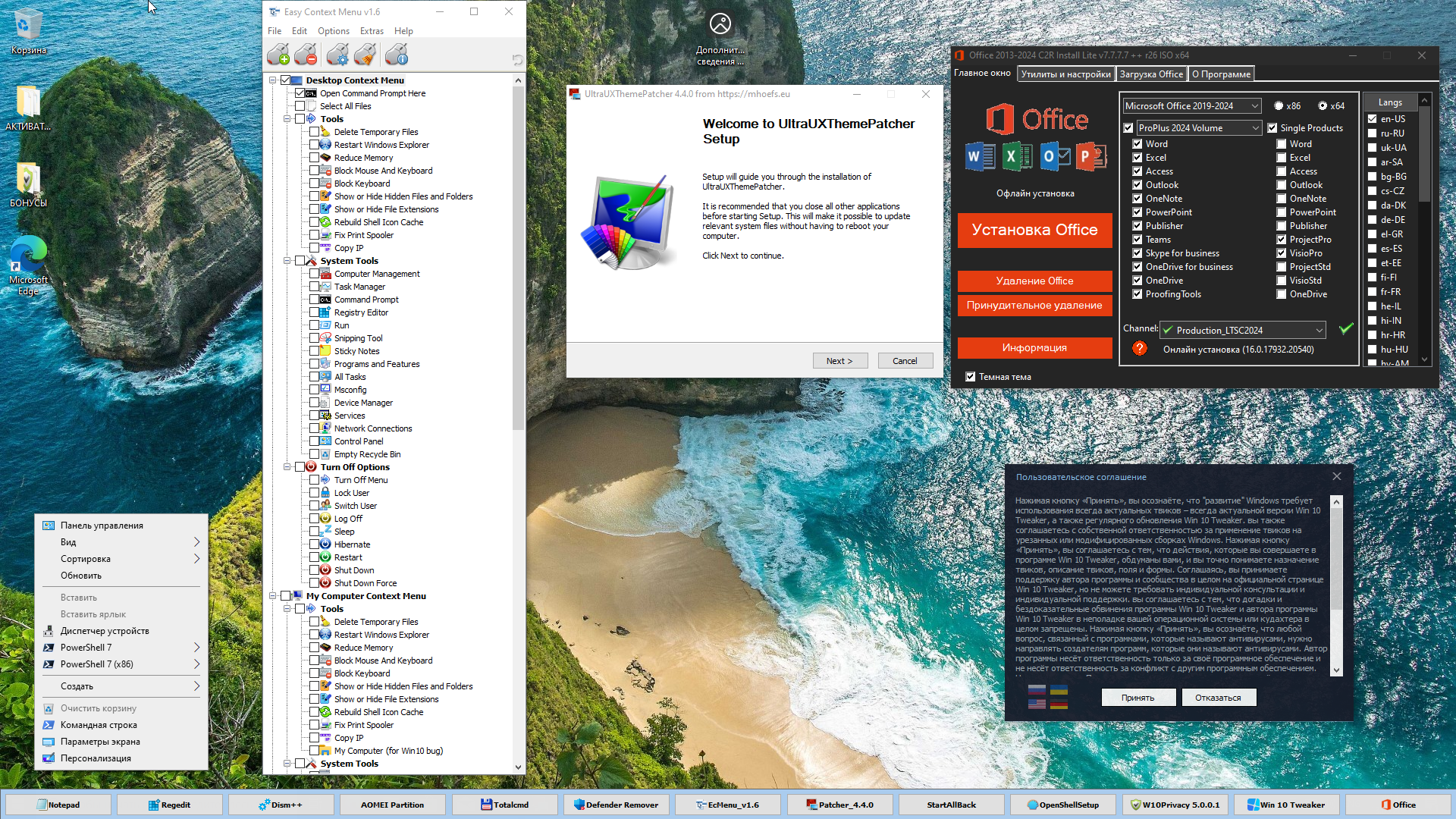Click the Win 10 Tweaker taskbar button
Image resolution: width=1456 pixels, height=819 pixels.
(1285, 805)
